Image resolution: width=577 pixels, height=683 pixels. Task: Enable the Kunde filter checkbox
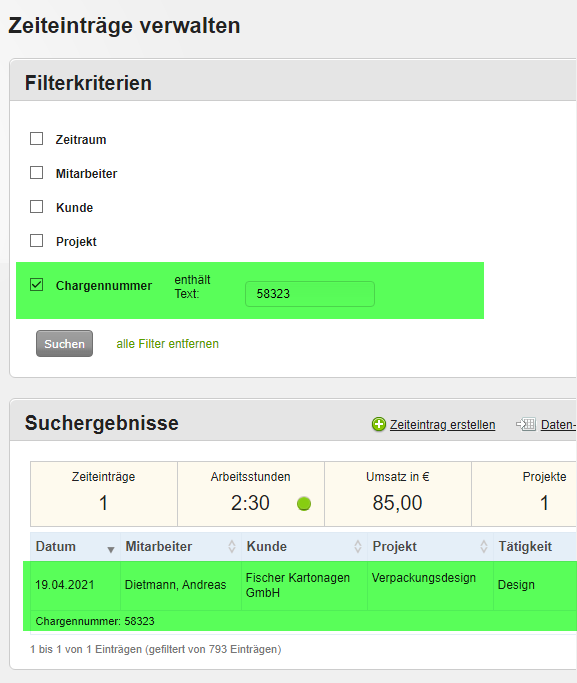pos(37,207)
